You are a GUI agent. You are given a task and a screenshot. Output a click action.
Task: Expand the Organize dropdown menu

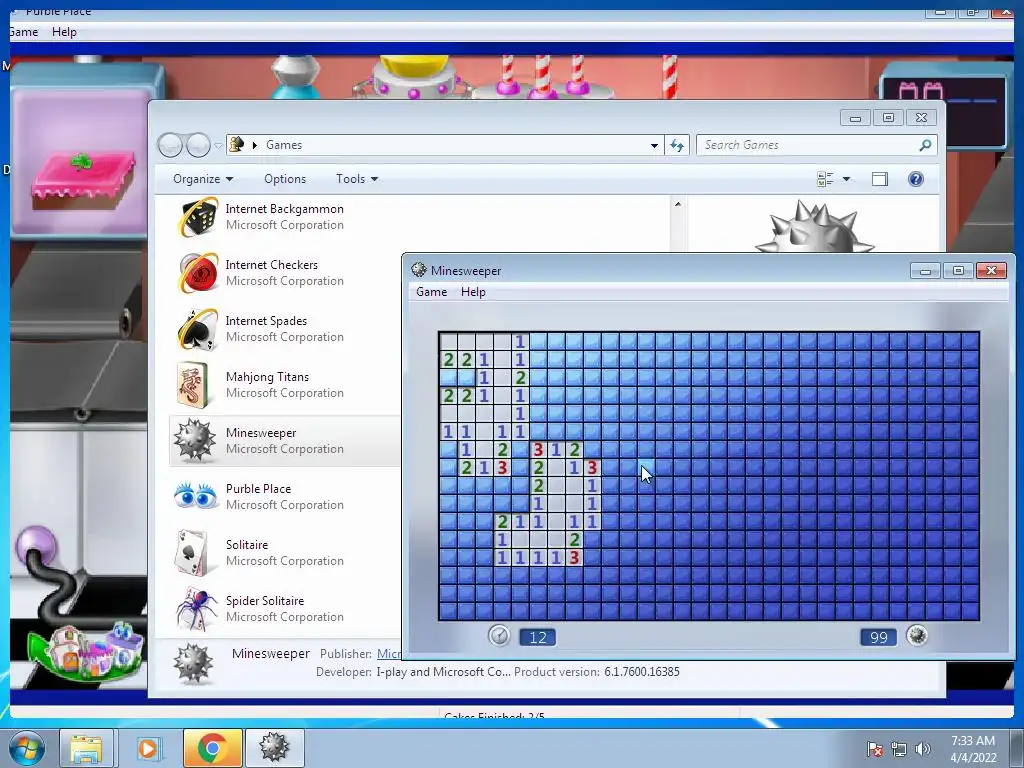pyautogui.click(x=203, y=179)
